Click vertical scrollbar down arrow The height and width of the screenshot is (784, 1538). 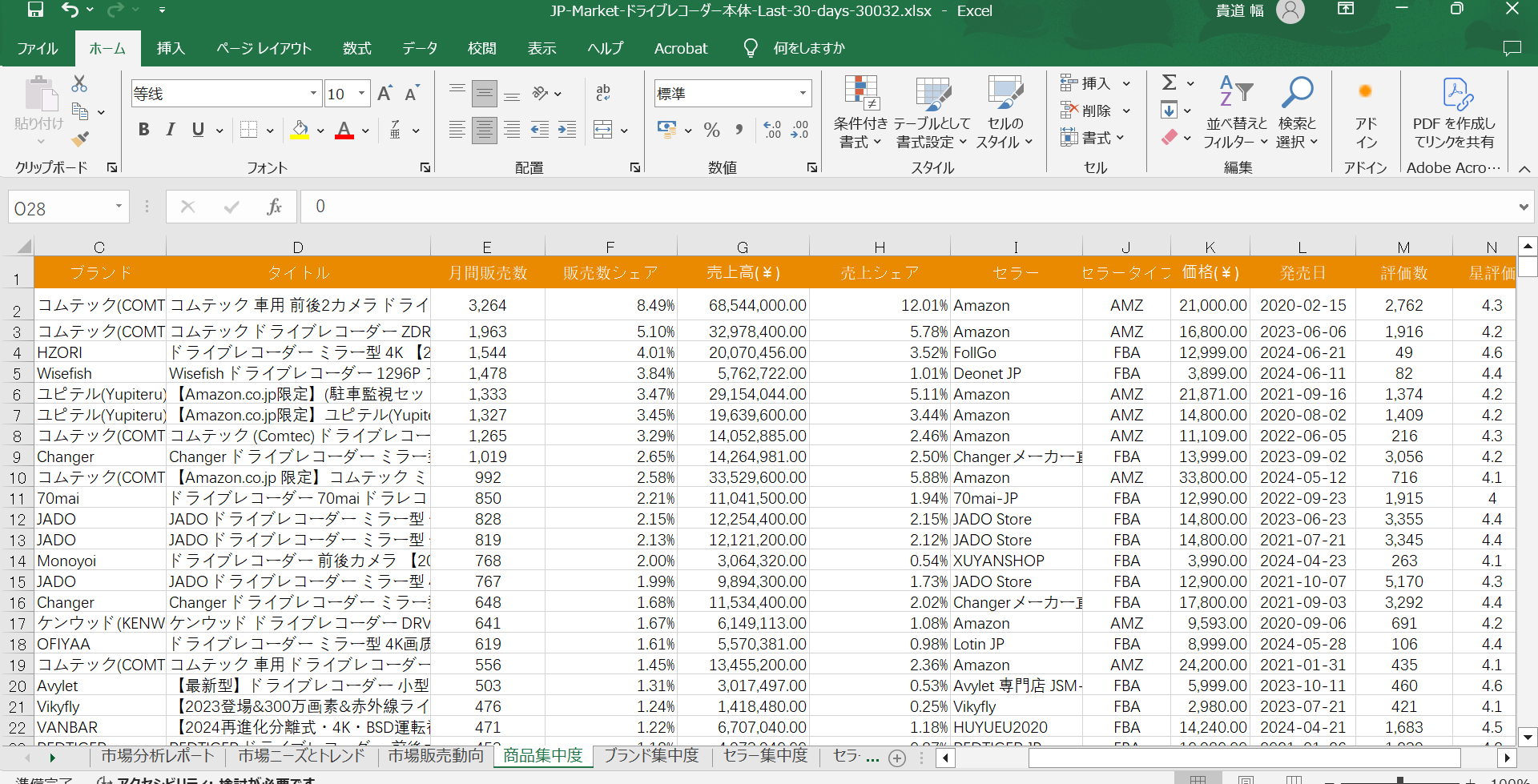[1528, 737]
